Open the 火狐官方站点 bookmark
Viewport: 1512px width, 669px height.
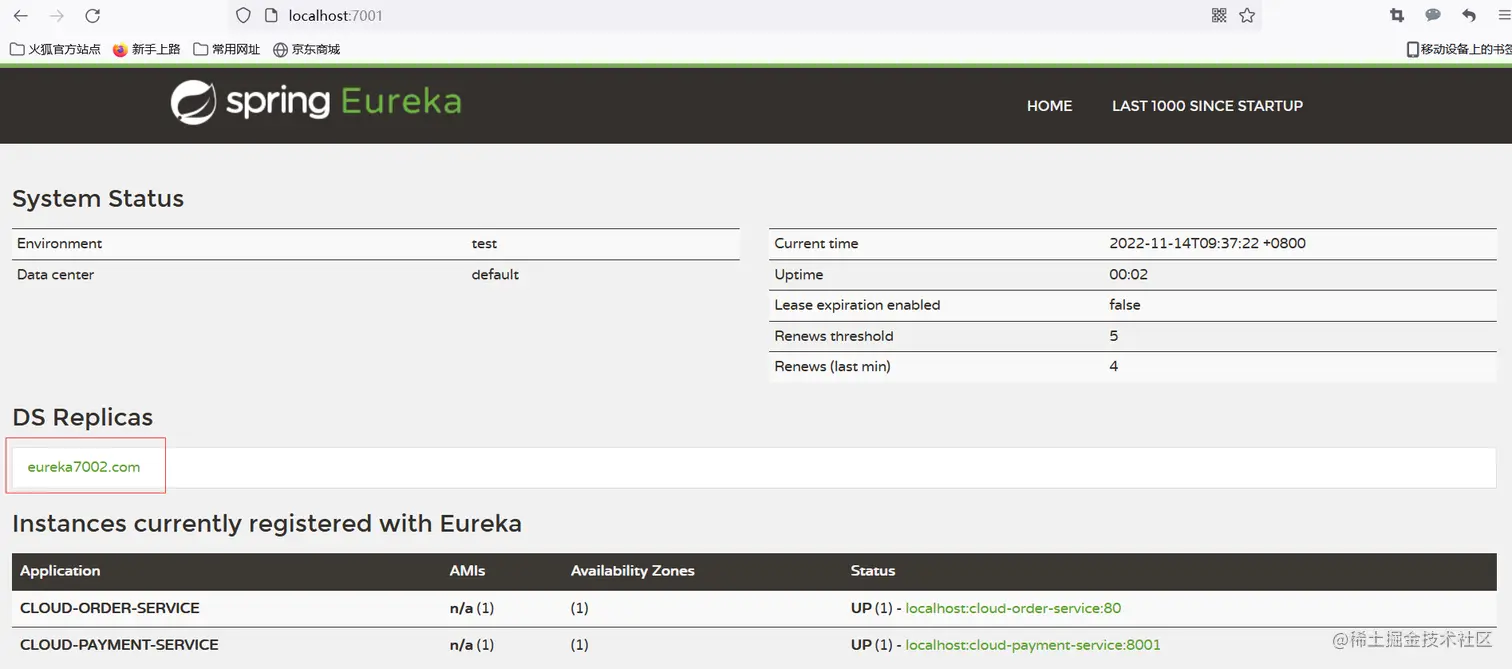pos(55,49)
